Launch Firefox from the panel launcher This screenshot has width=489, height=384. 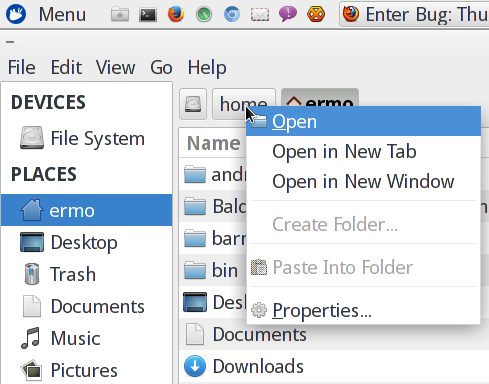176,15
